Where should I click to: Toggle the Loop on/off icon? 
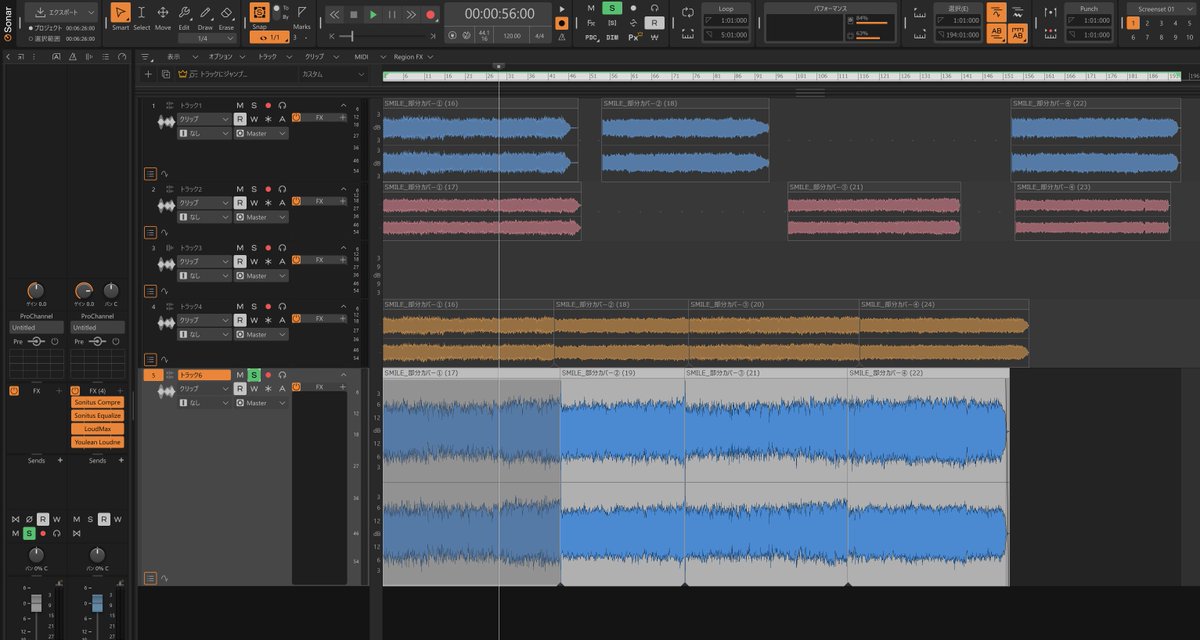point(688,13)
